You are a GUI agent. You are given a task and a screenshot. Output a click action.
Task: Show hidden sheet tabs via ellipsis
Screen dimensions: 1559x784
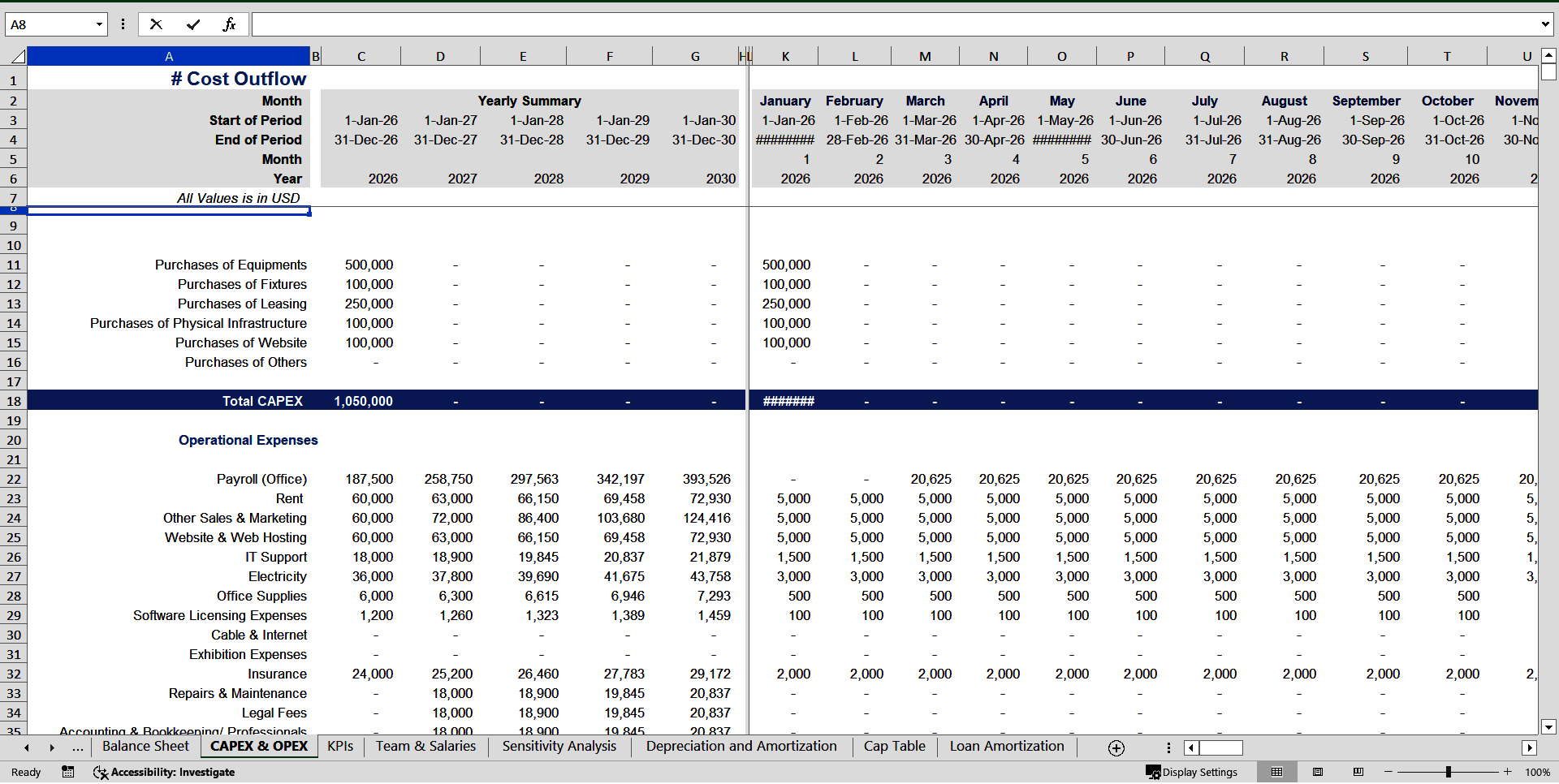[x=78, y=747]
